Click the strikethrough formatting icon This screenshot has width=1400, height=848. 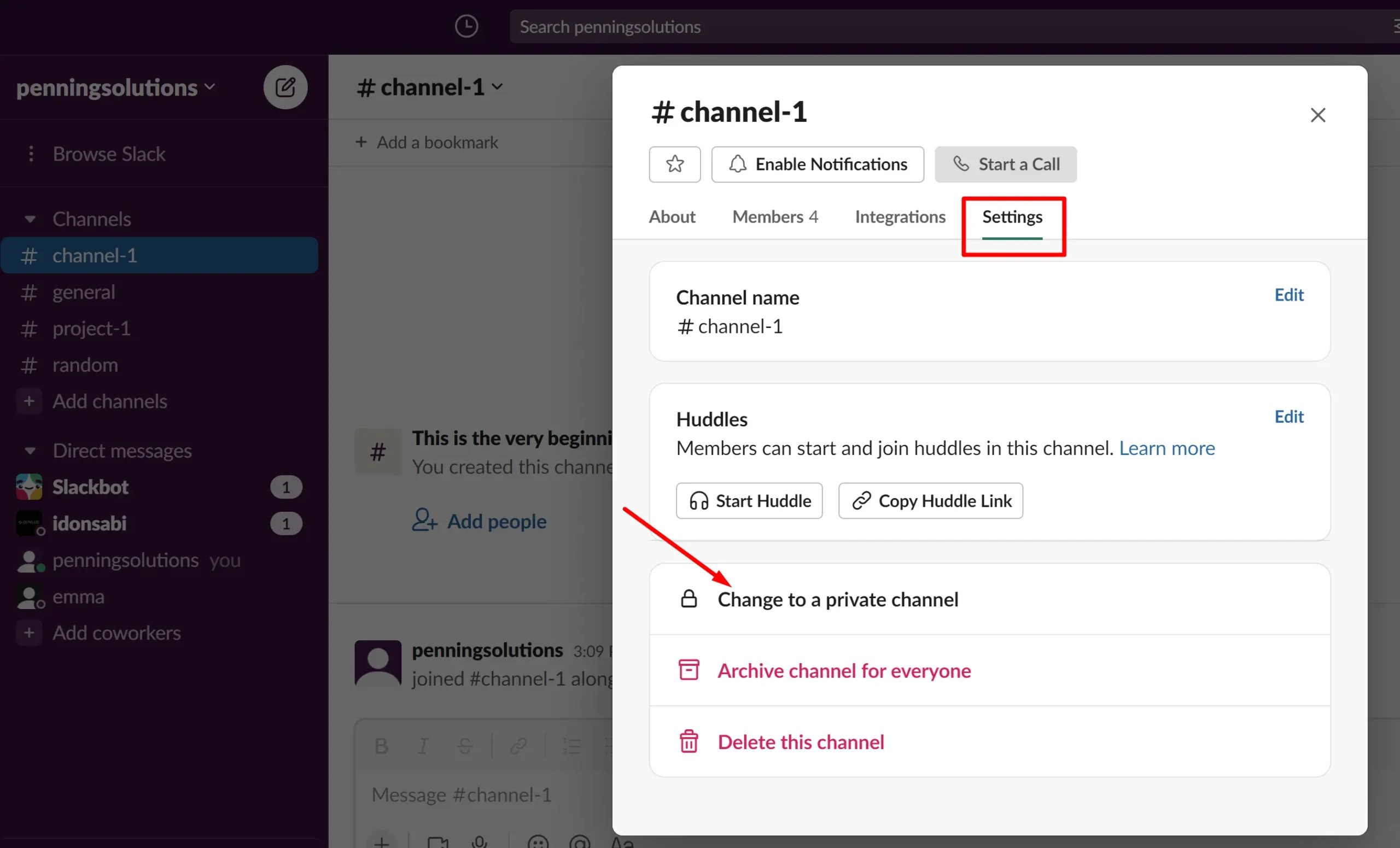[465, 746]
